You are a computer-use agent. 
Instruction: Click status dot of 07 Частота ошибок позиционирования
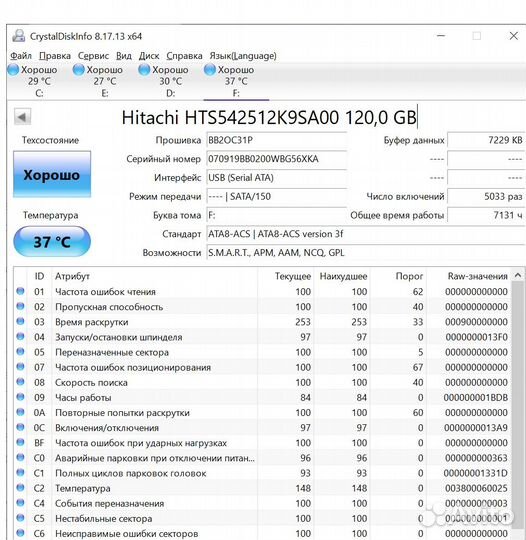(x=20, y=367)
